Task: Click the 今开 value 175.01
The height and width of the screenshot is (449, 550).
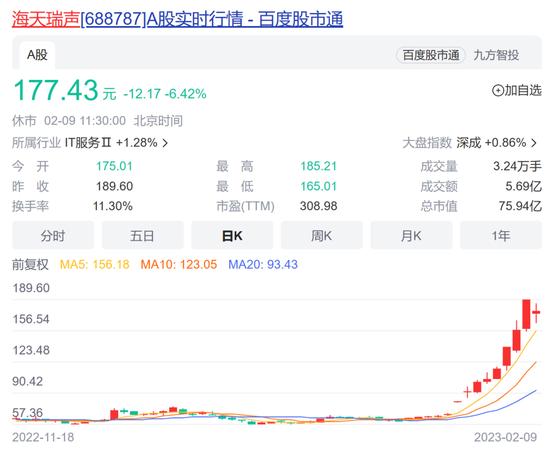Action: pyautogui.click(x=114, y=166)
